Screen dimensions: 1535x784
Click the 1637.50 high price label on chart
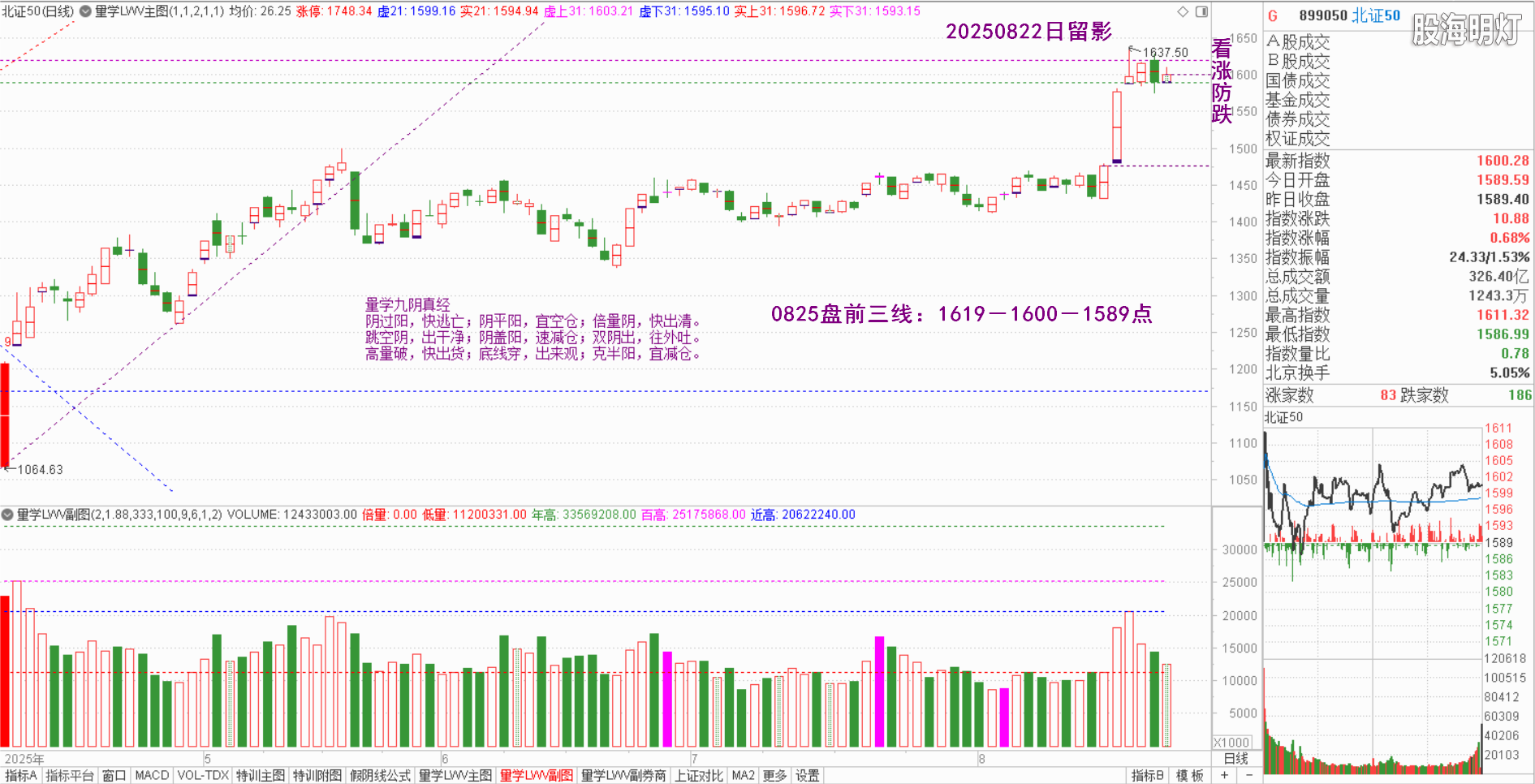tap(1165, 53)
